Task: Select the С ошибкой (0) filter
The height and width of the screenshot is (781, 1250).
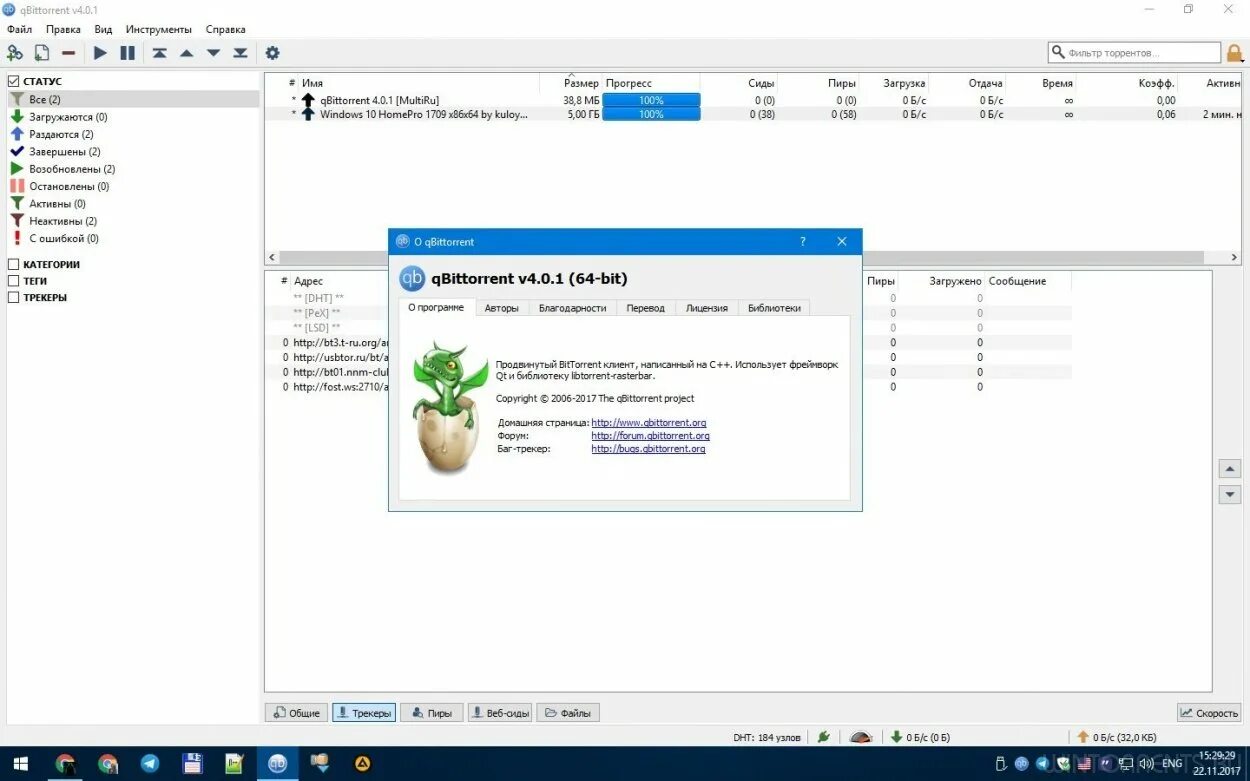Action: click(x=64, y=238)
